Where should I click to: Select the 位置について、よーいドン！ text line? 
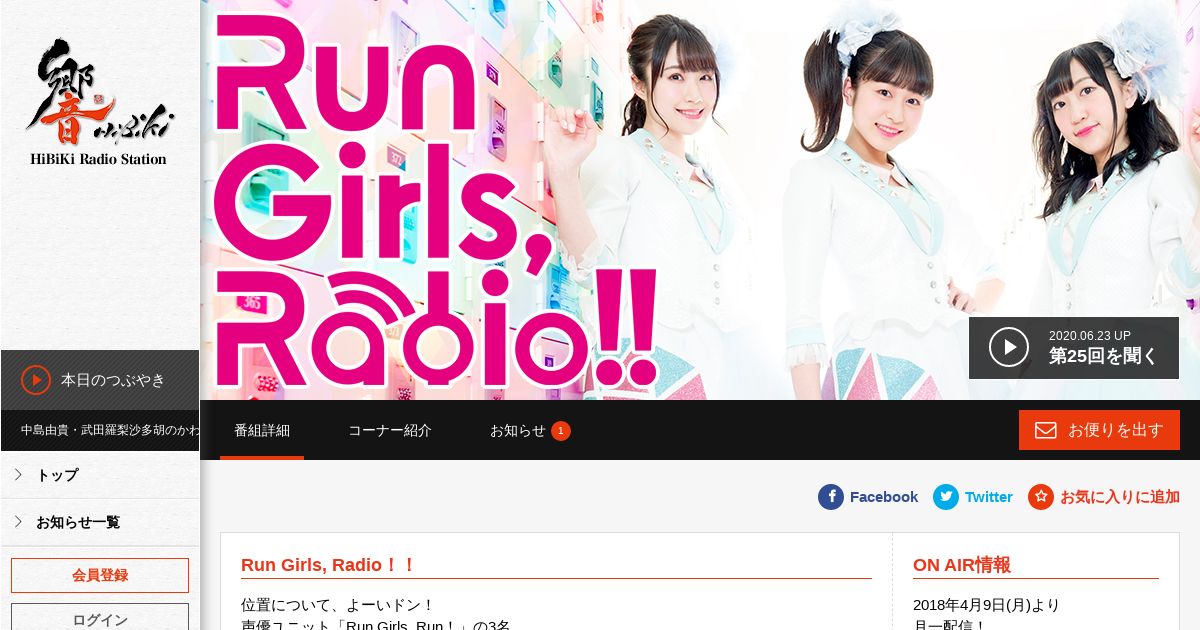338,605
